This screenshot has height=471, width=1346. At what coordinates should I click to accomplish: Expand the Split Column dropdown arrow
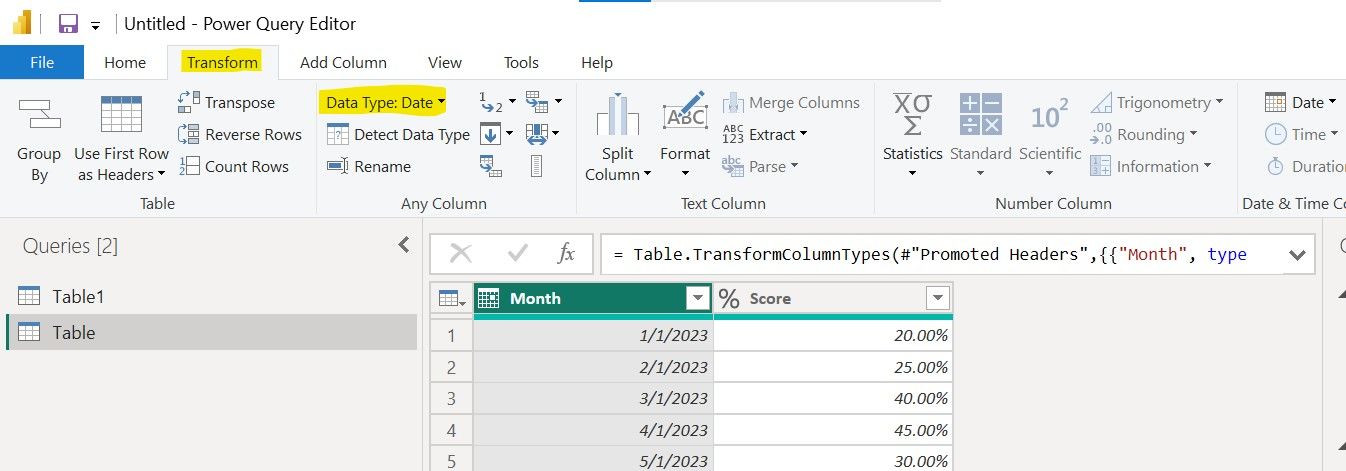point(647,175)
